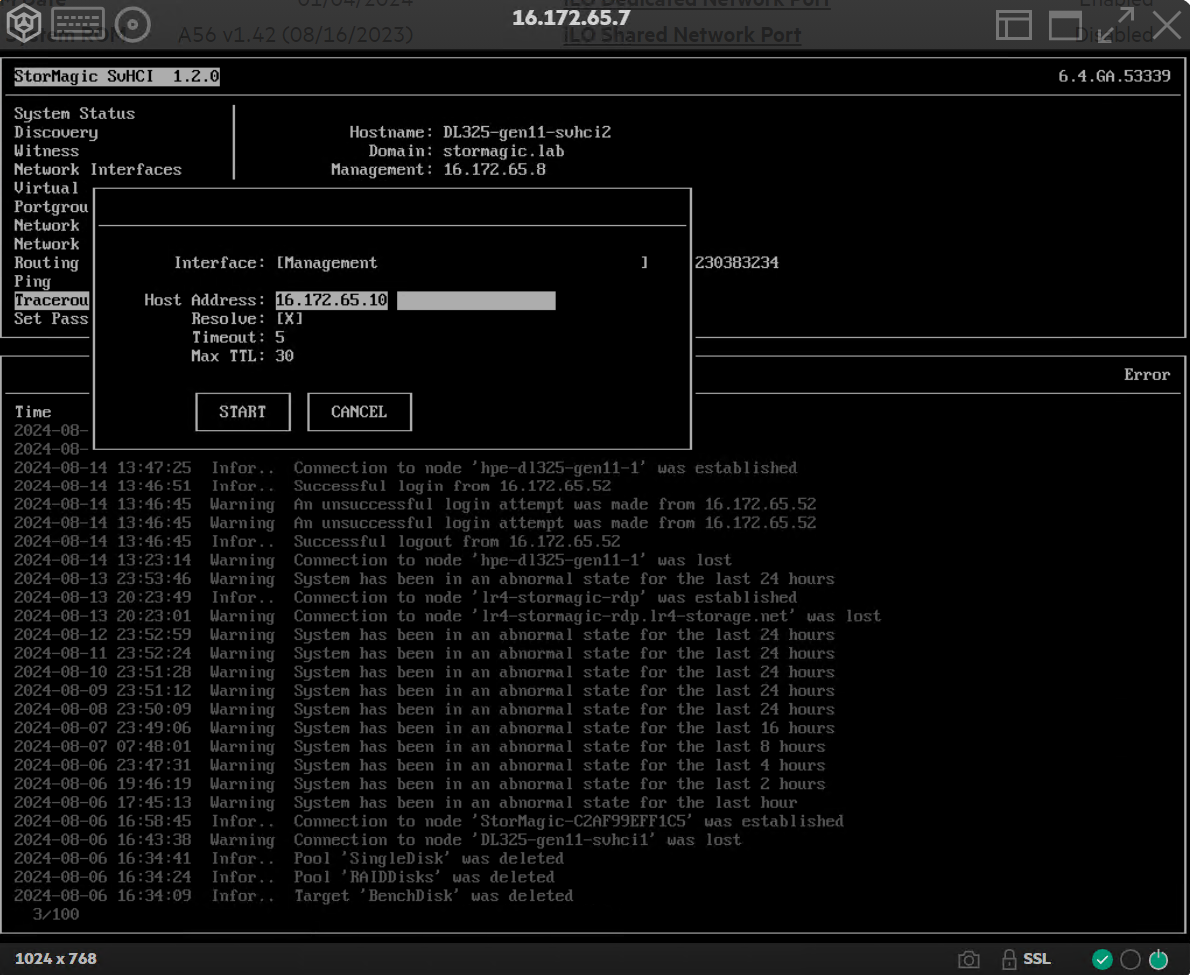1190x975 pixels.
Task: Click the Error column header
Action: [1147, 375]
